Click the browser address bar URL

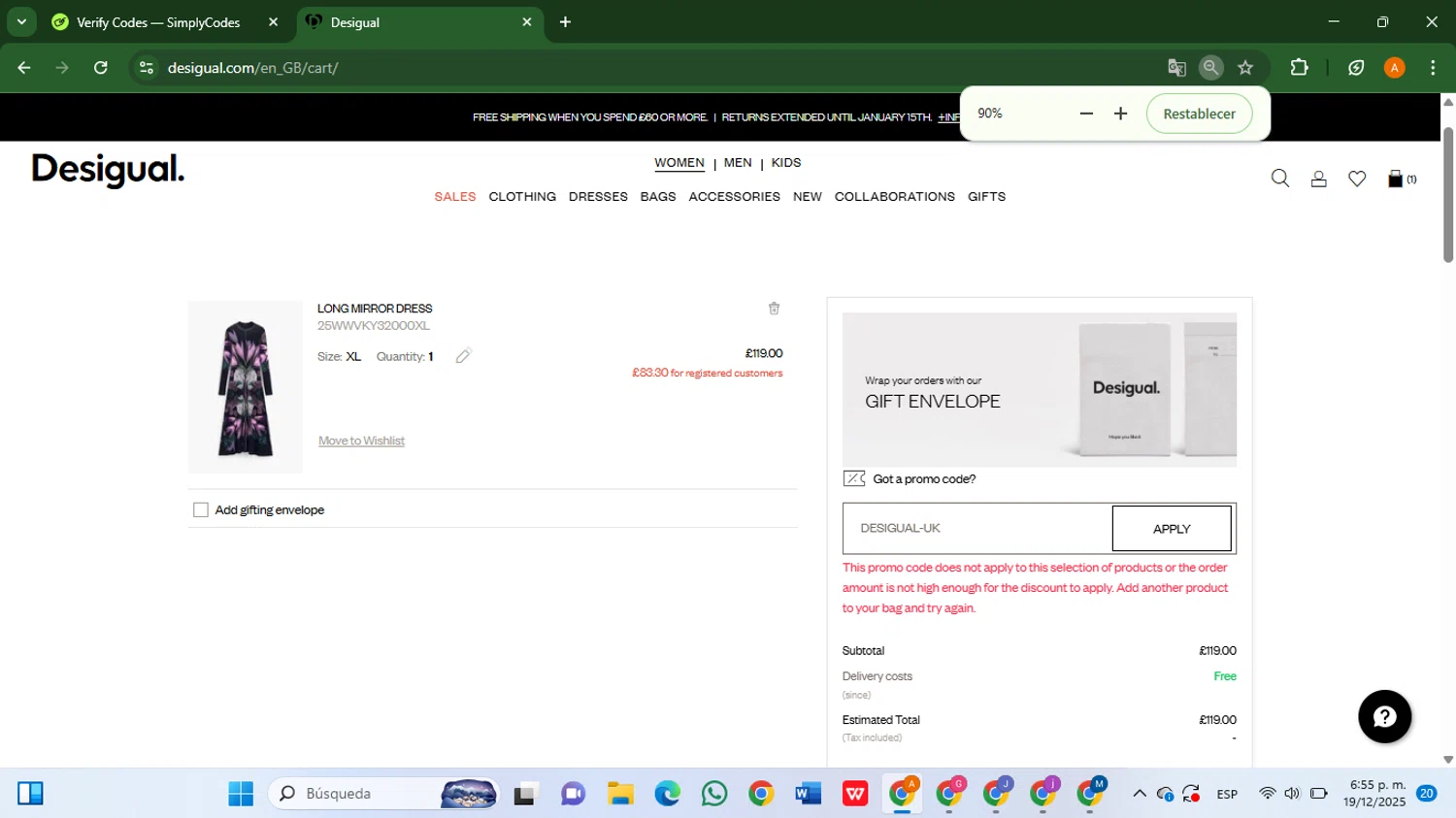[x=252, y=68]
